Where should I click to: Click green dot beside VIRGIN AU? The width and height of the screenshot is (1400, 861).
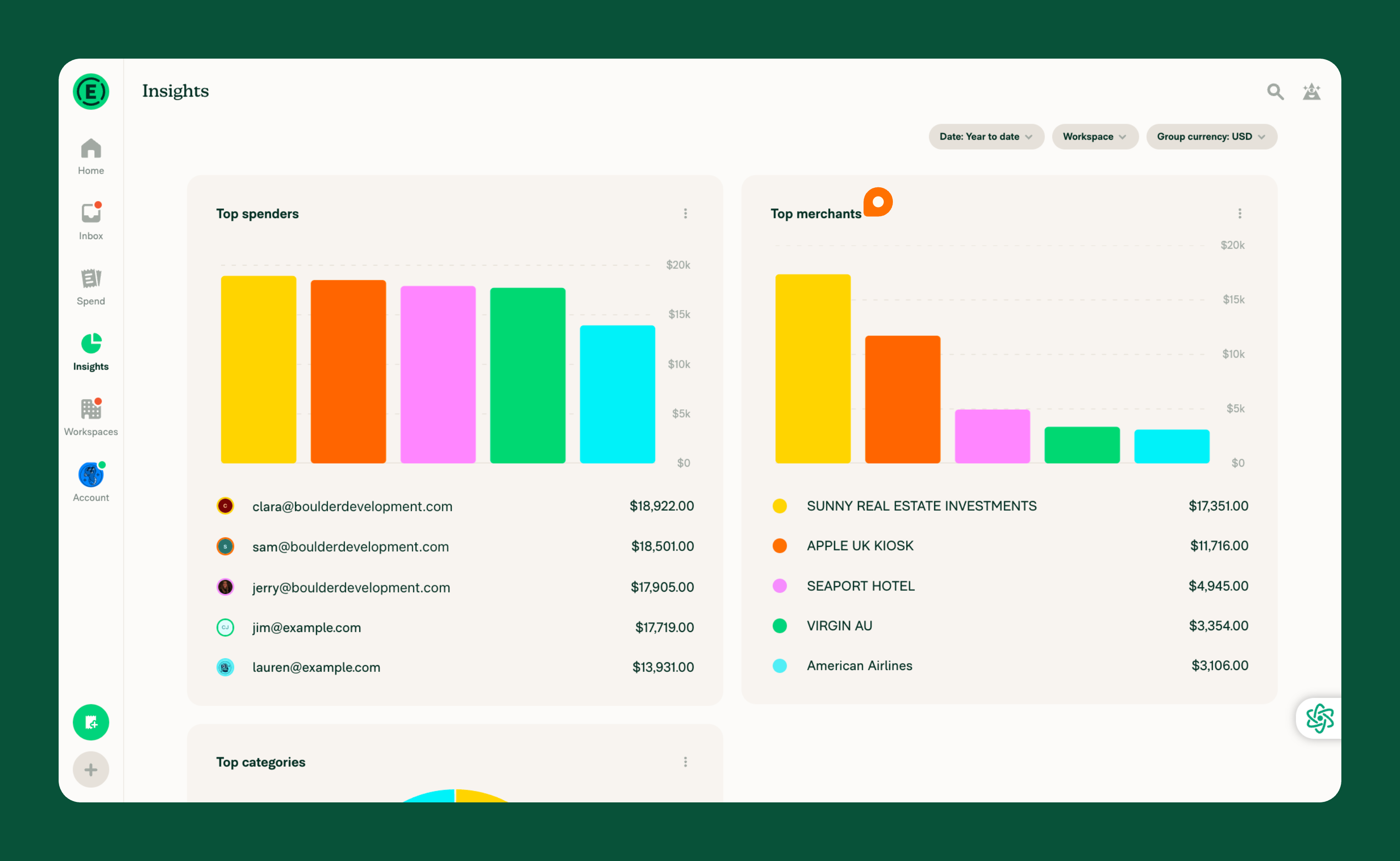780,626
